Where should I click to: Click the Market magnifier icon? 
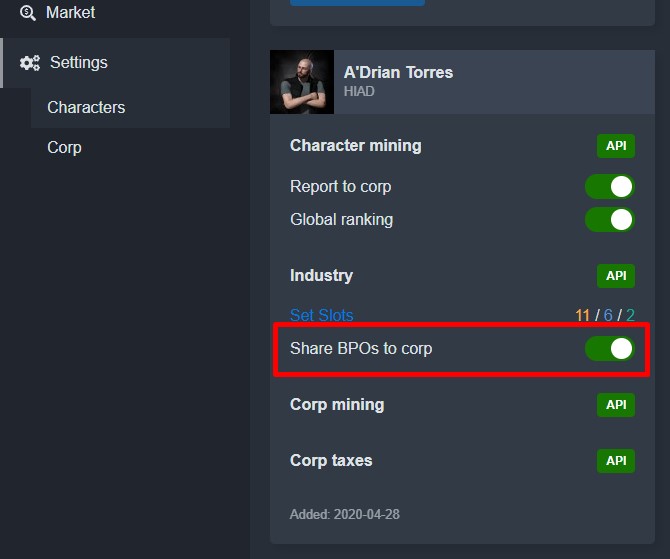tap(28, 13)
